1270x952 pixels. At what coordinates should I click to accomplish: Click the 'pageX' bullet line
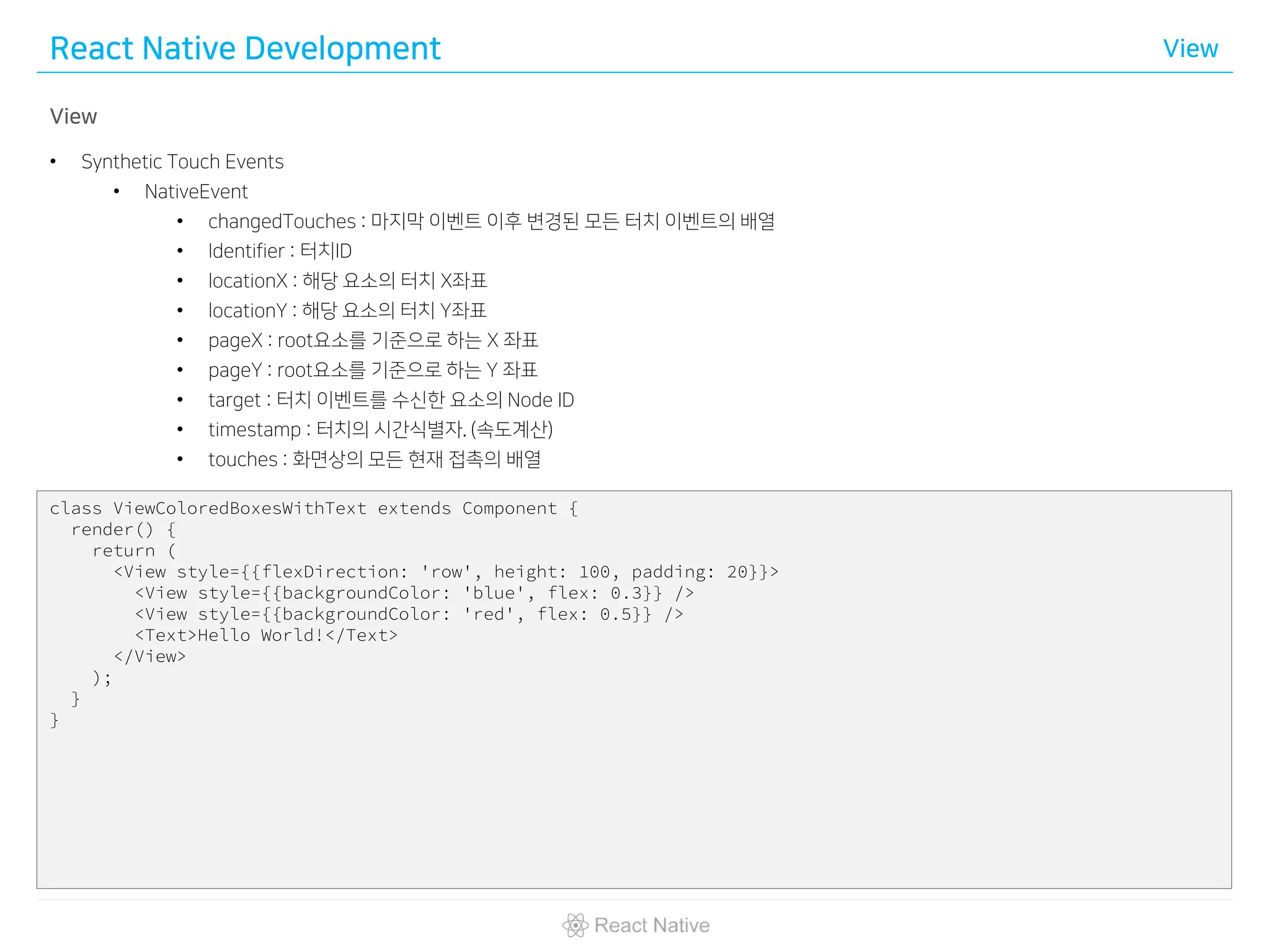pyautogui.click(x=373, y=340)
